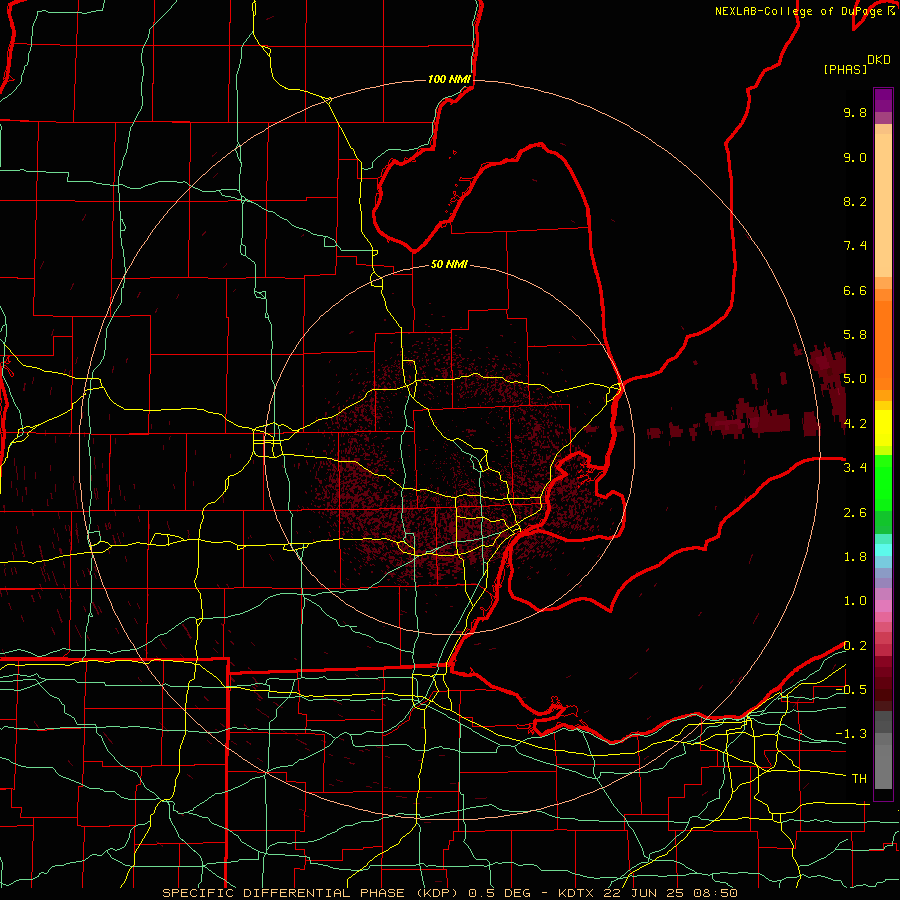Pick the light peach band of the scale

pos(883,205)
